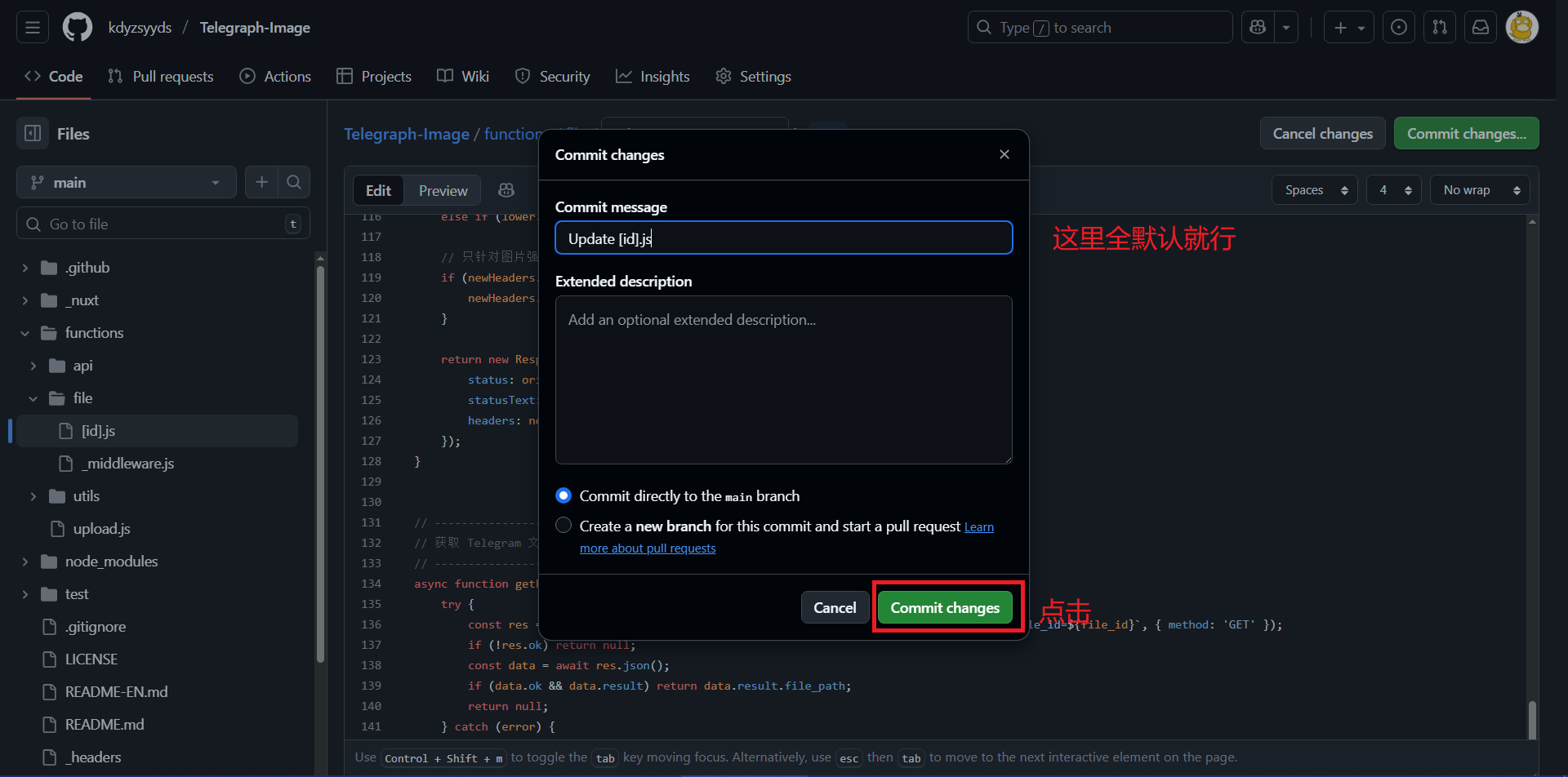This screenshot has width=1568, height=777.
Task: Switch to the Preview tab
Action: click(x=443, y=191)
